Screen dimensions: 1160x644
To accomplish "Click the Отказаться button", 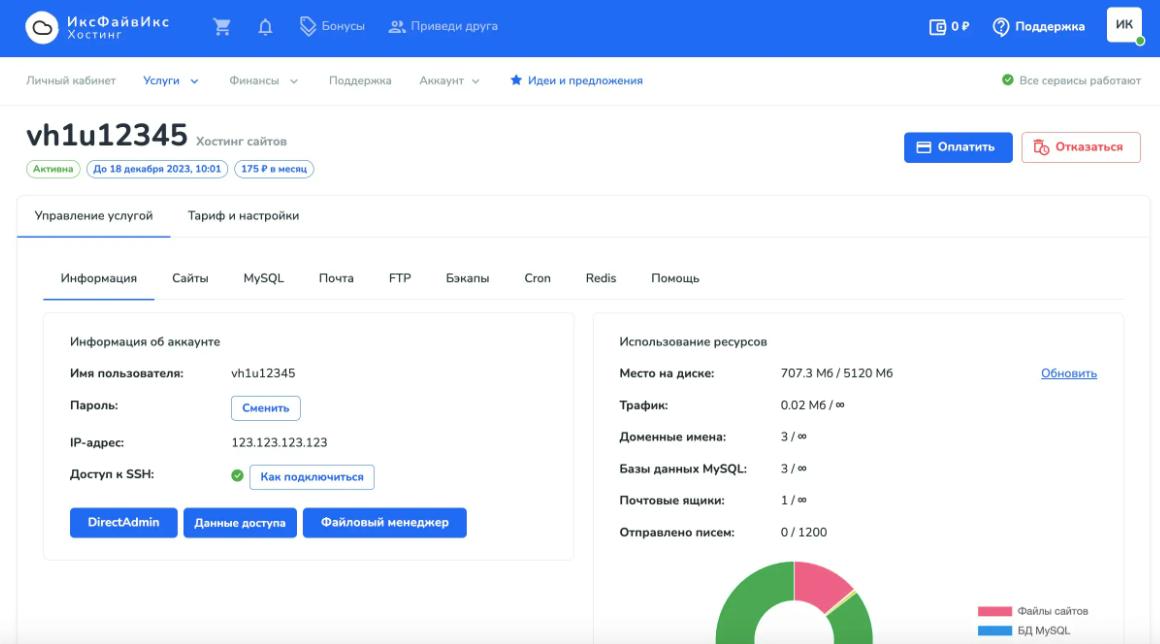I will pos(1081,147).
